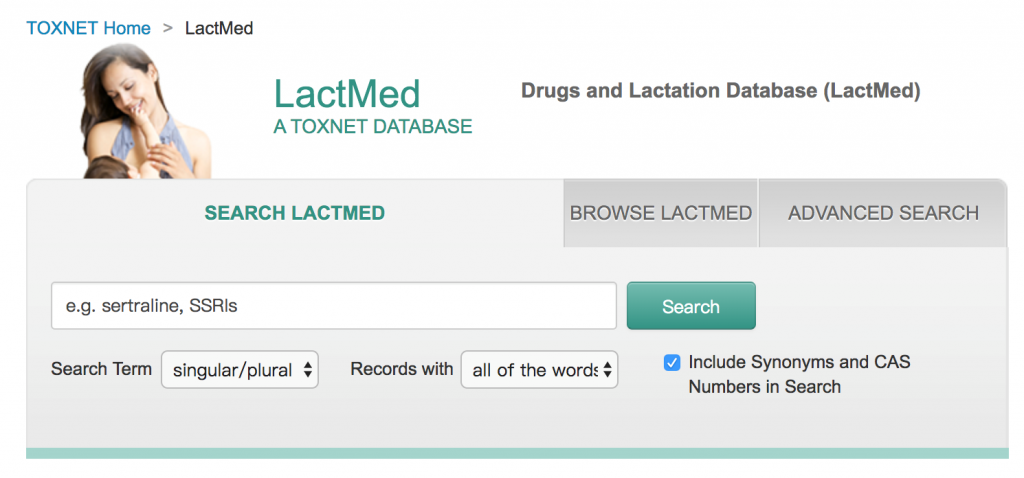1024x478 pixels.
Task: Click the Include Synonyms and CAS Numbers label
Action: pyautogui.click(x=799, y=374)
